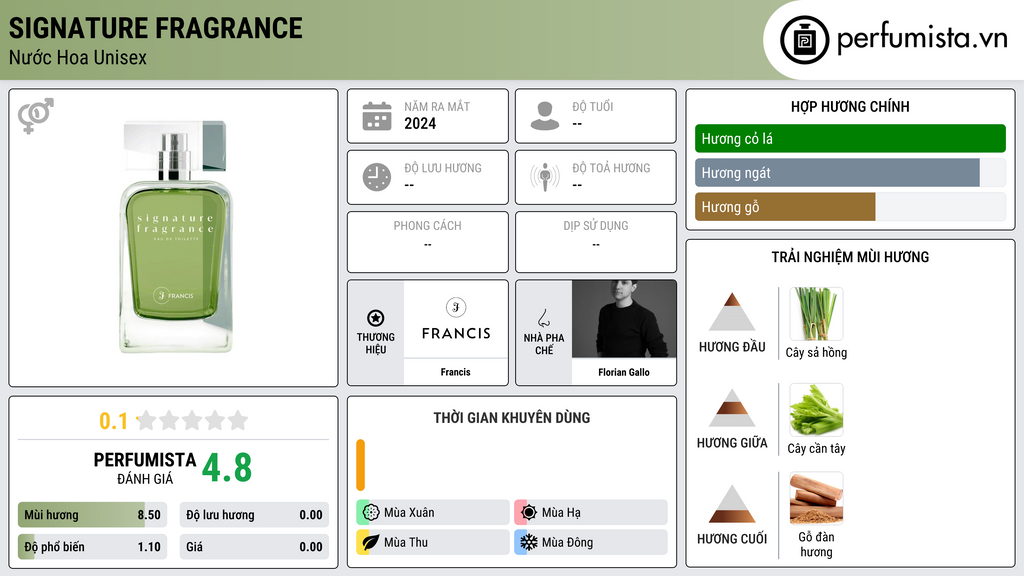Click the HƯƠNG CUỐI label

pos(732,539)
